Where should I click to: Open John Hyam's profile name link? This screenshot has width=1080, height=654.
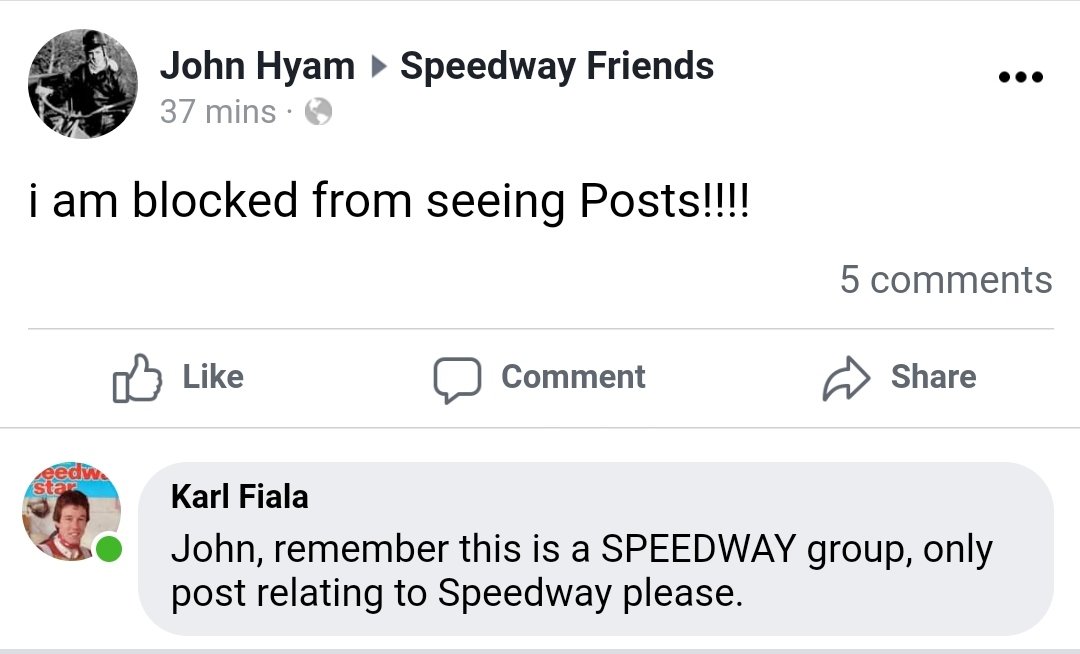(x=257, y=67)
